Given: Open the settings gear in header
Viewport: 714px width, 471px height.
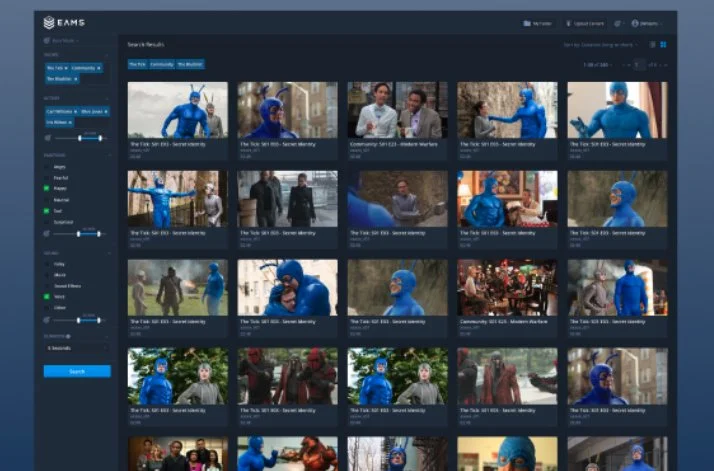Looking at the screenshot, I should point(617,23).
